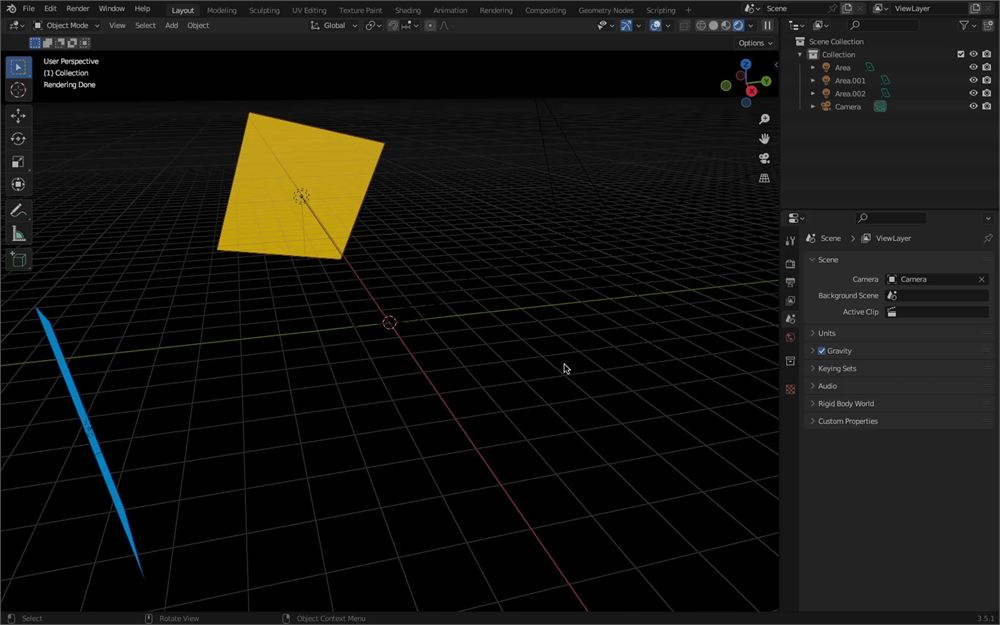1000x625 pixels.
Task: Open the View Layer properties tab
Action: pos(790,300)
